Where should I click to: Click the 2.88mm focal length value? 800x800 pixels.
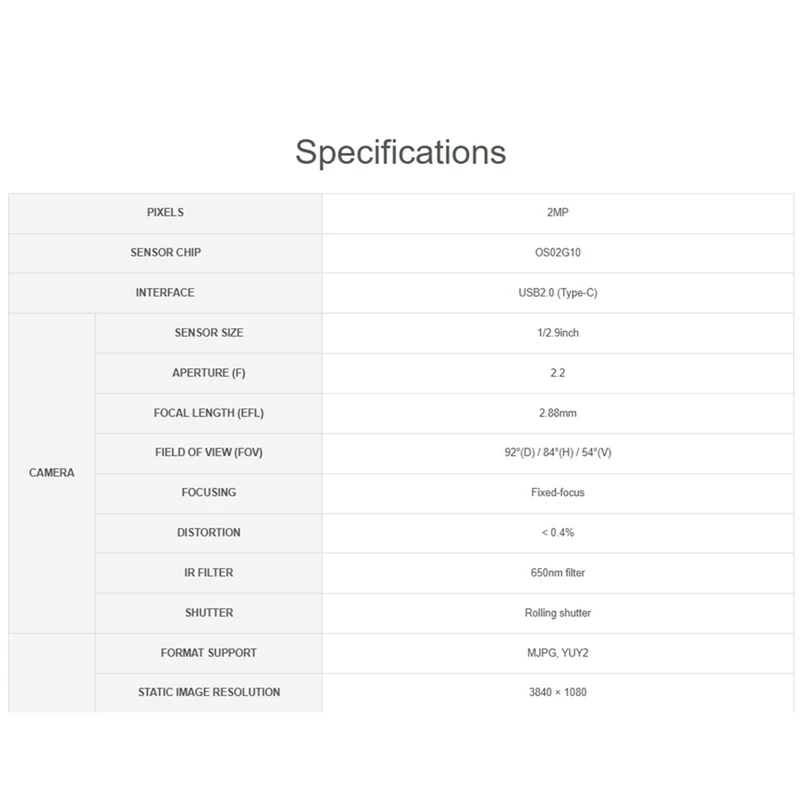pyautogui.click(x=557, y=413)
